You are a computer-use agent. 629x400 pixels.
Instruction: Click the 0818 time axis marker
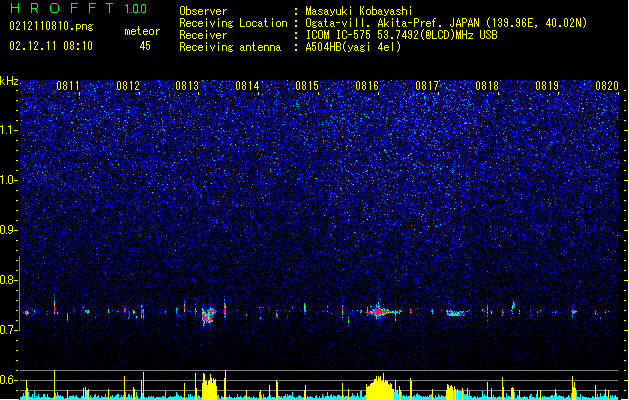coord(487,86)
